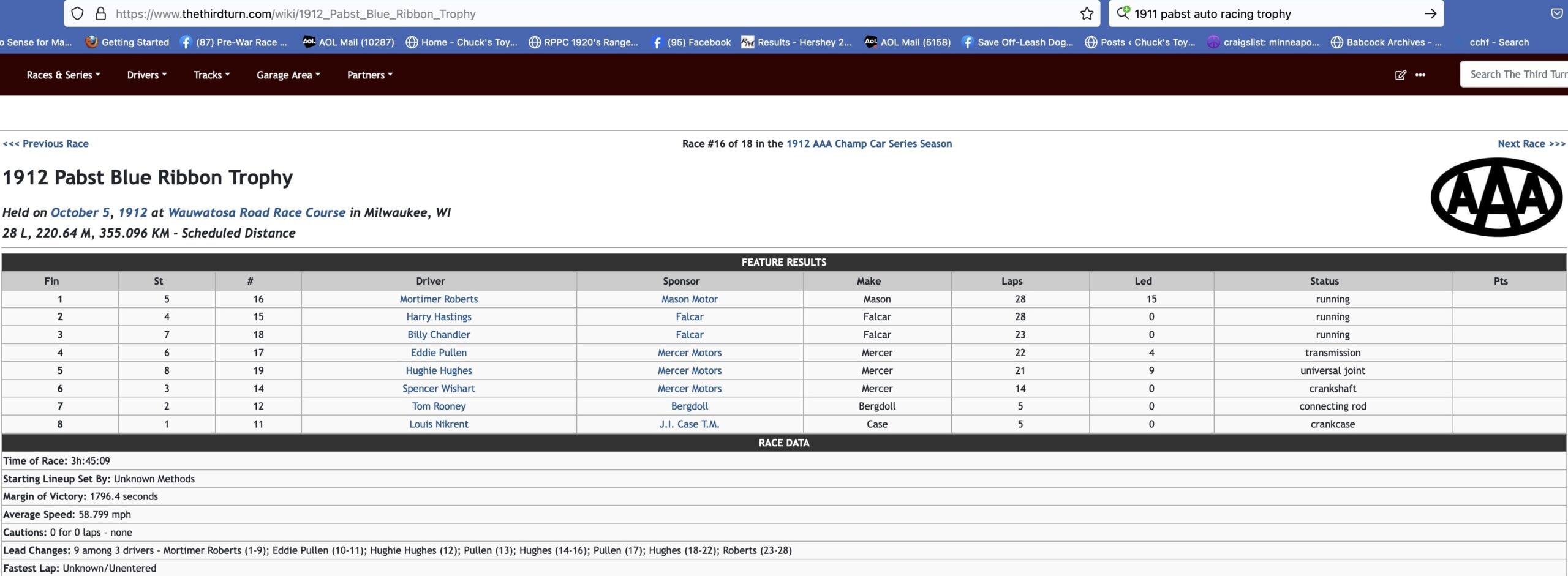Open Mercer Motors link in Eddie Pullen row
Viewport: 1568px width, 576px height.
point(689,353)
